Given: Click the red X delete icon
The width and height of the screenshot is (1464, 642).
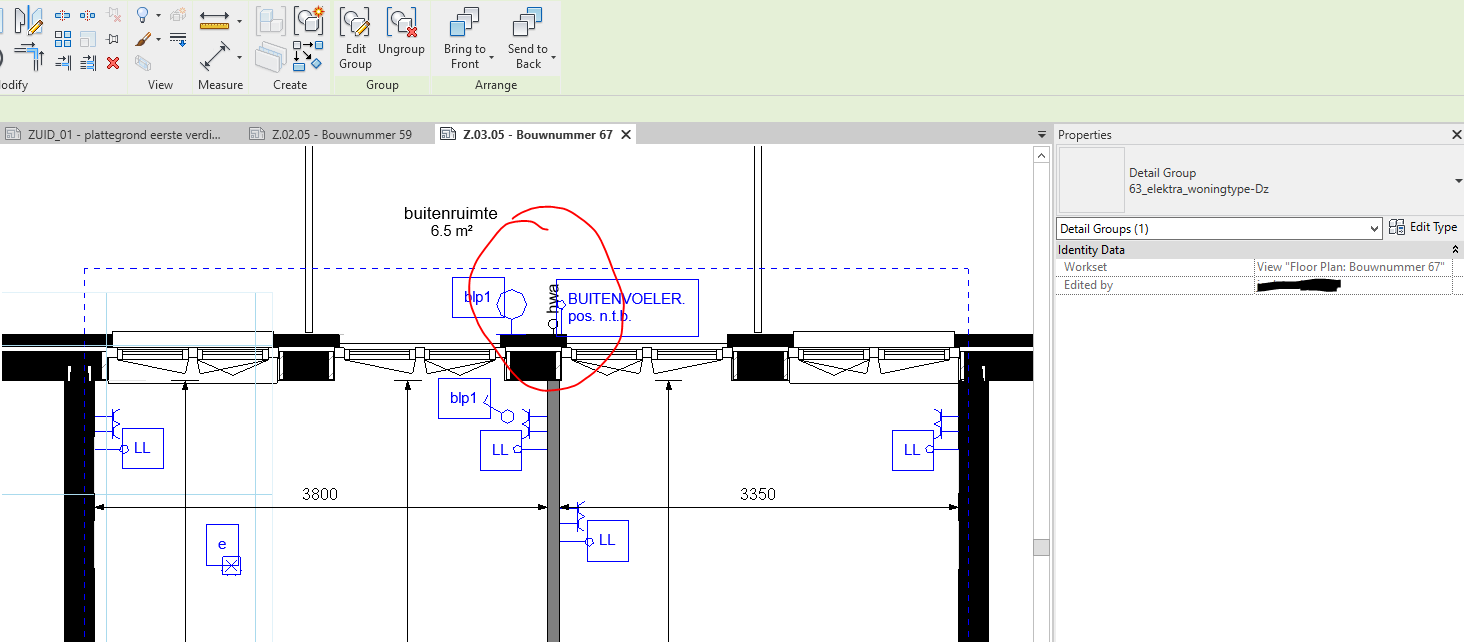Looking at the screenshot, I should pyautogui.click(x=113, y=63).
